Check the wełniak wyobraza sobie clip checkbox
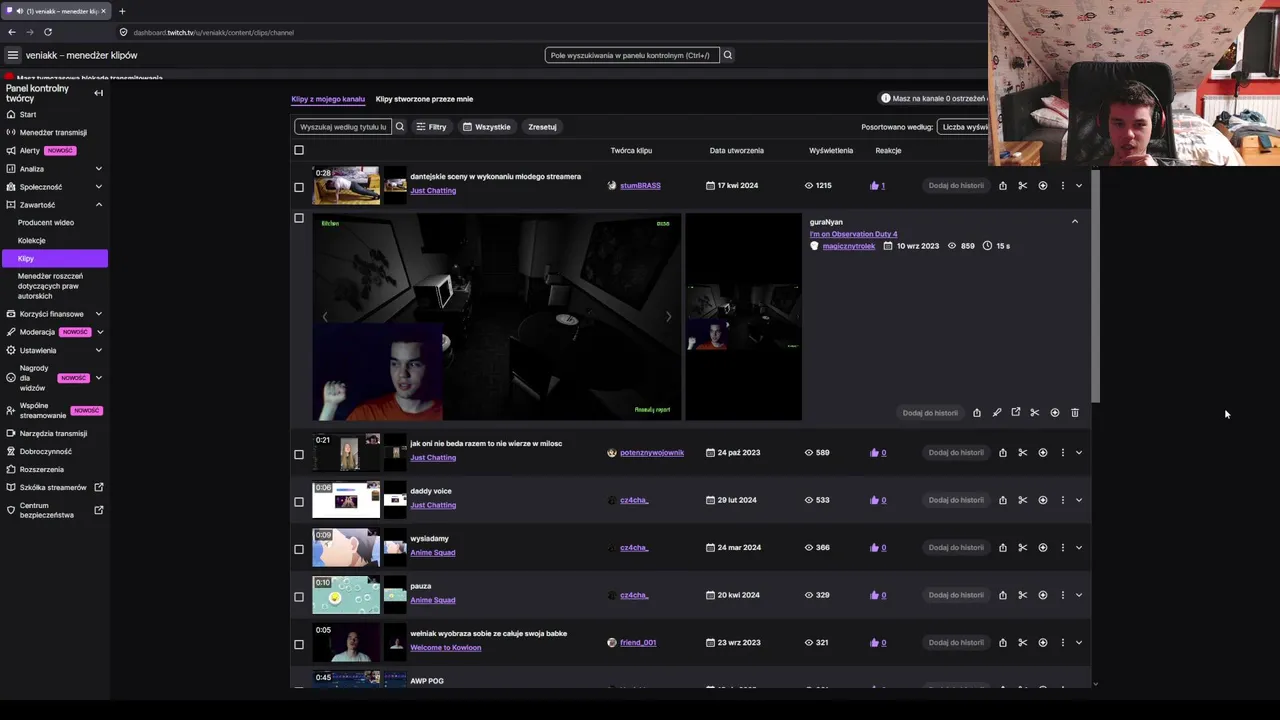Image resolution: width=1280 pixels, height=720 pixels. click(298, 644)
